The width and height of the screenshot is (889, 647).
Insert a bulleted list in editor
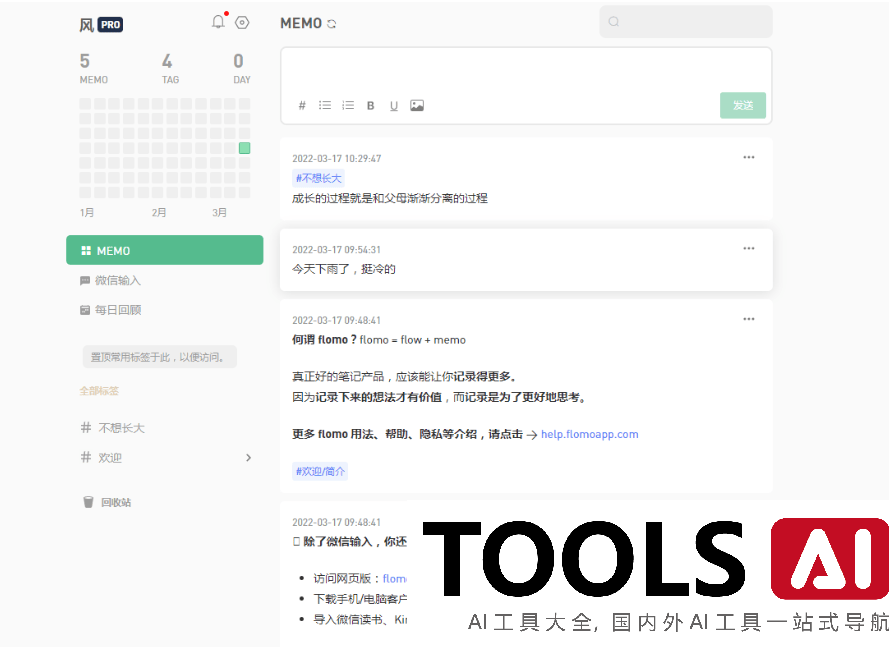[x=325, y=106]
